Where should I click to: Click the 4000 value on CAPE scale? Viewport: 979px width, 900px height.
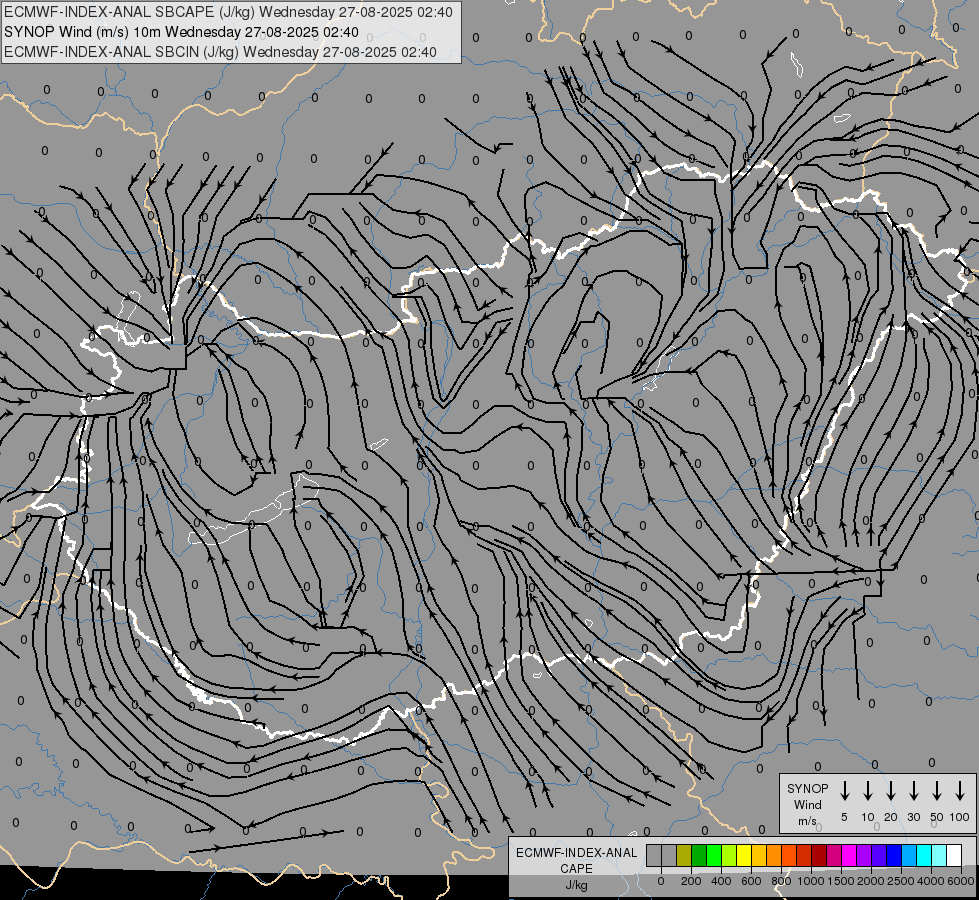pyautogui.click(x=931, y=881)
